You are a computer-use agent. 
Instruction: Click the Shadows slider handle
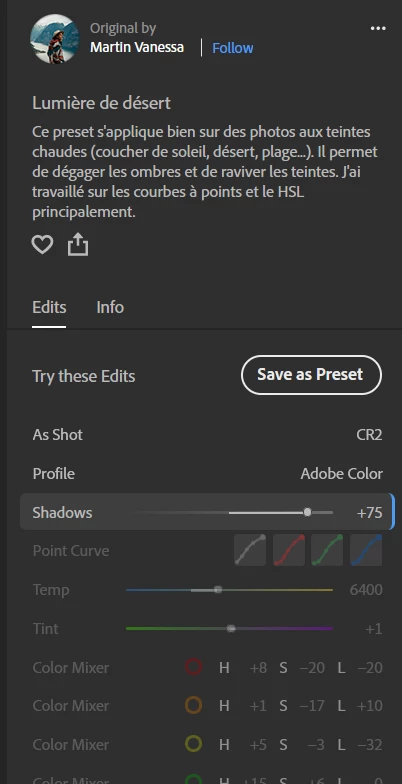tap(308, 512)
